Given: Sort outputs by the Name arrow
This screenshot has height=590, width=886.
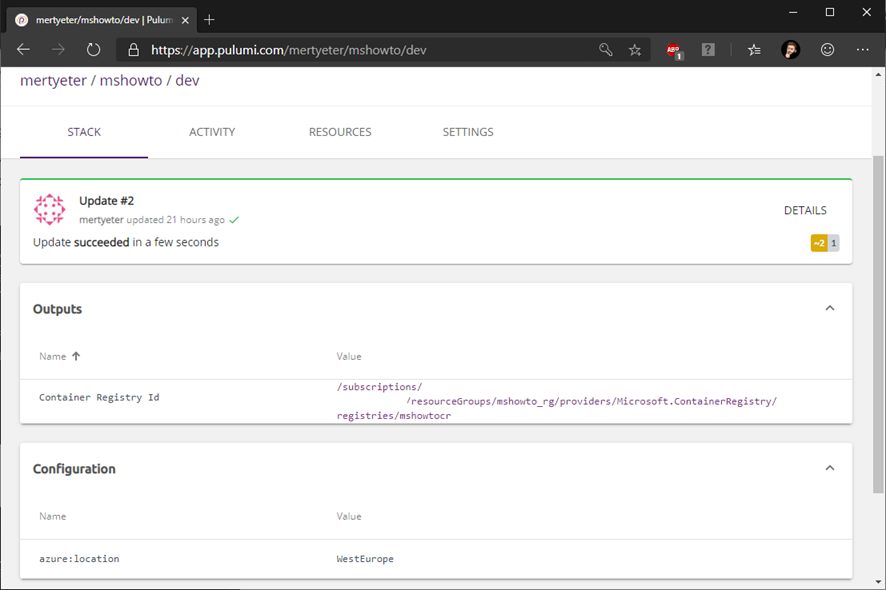Looking at the screenshot, I should click(x=76, y=356).
